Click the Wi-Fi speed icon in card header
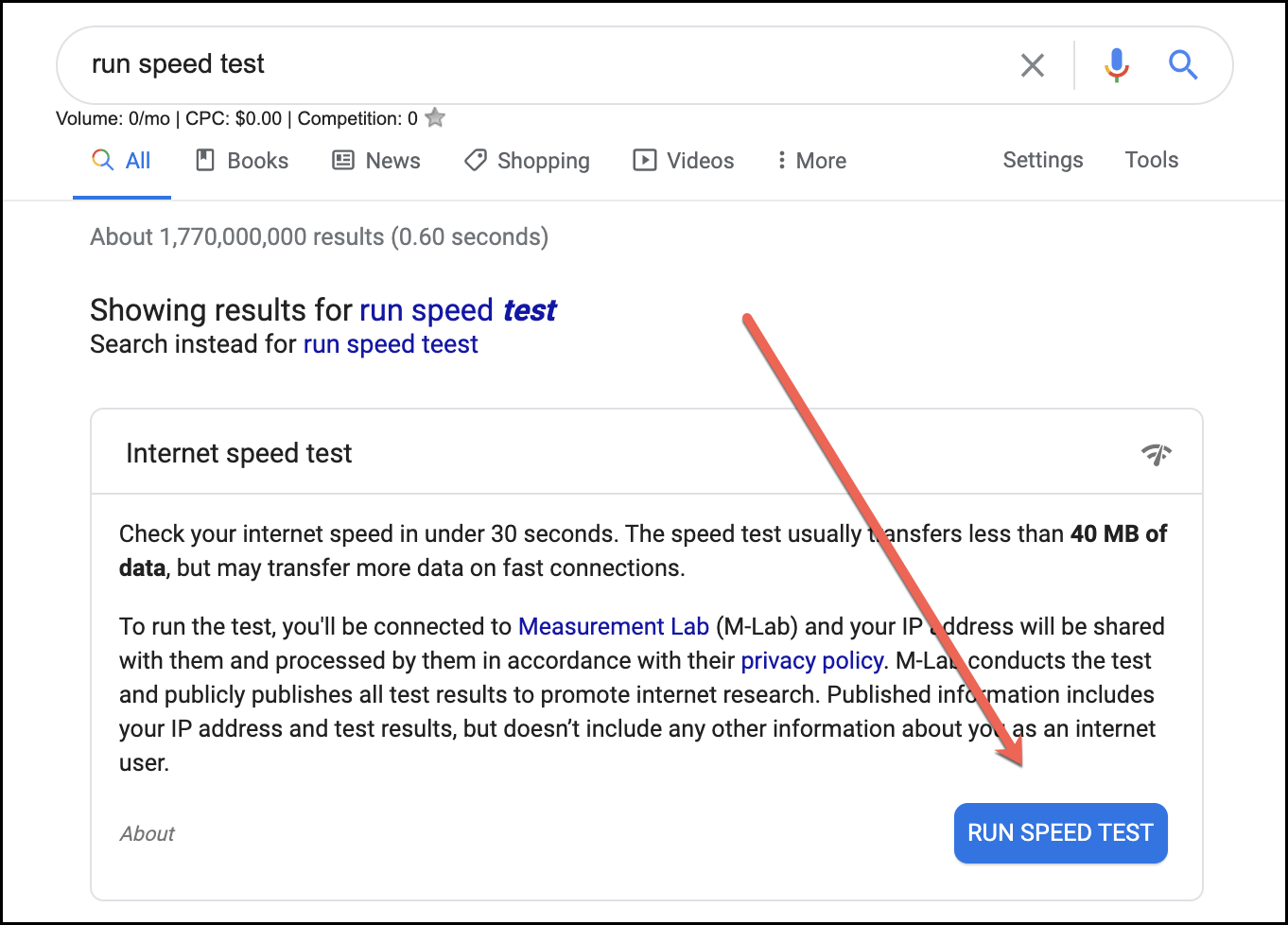Screen dimensions: 1288x925 tap(1157, 455)
